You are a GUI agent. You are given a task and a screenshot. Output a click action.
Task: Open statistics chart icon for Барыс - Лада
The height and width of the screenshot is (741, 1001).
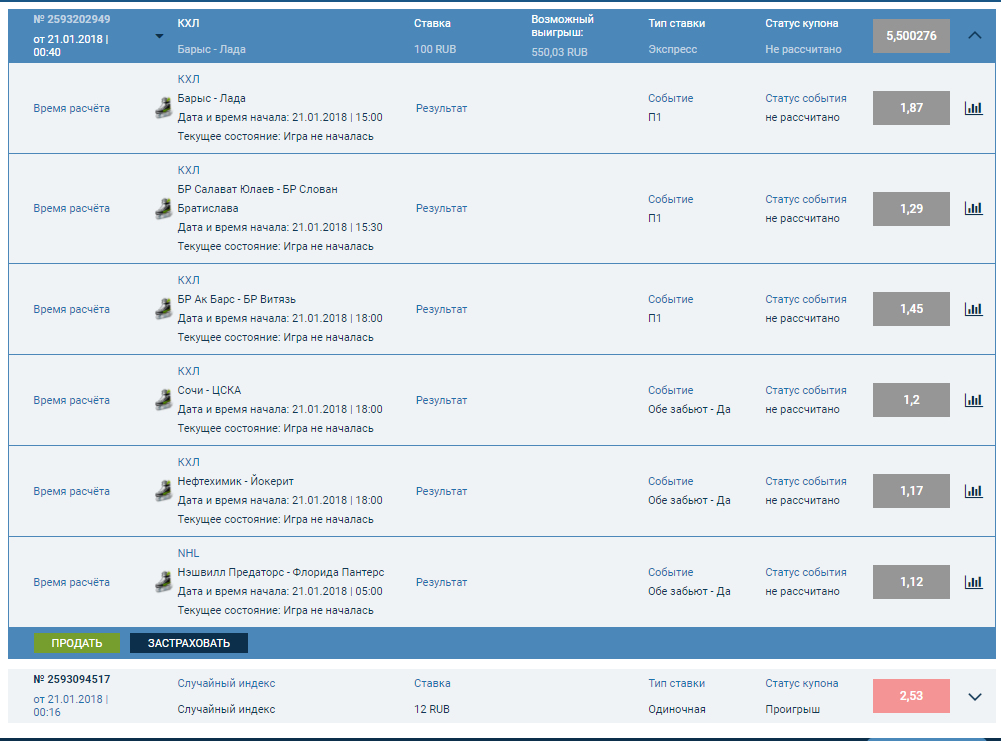973,108
